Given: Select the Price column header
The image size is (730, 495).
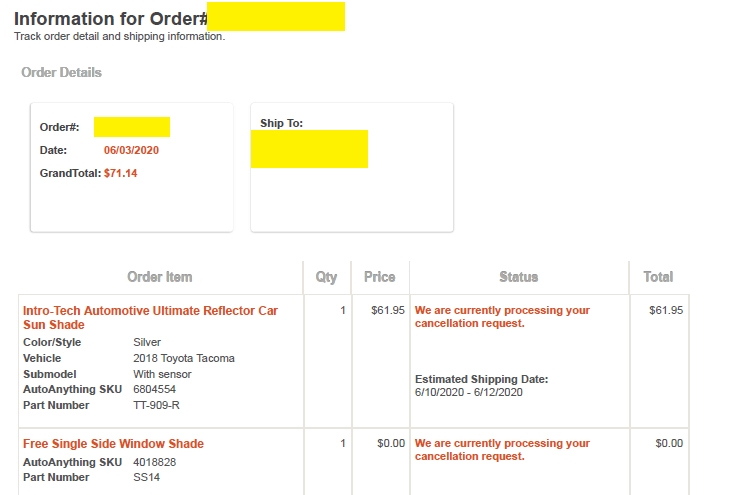Looking at the screenshot, I should [379, 277].
